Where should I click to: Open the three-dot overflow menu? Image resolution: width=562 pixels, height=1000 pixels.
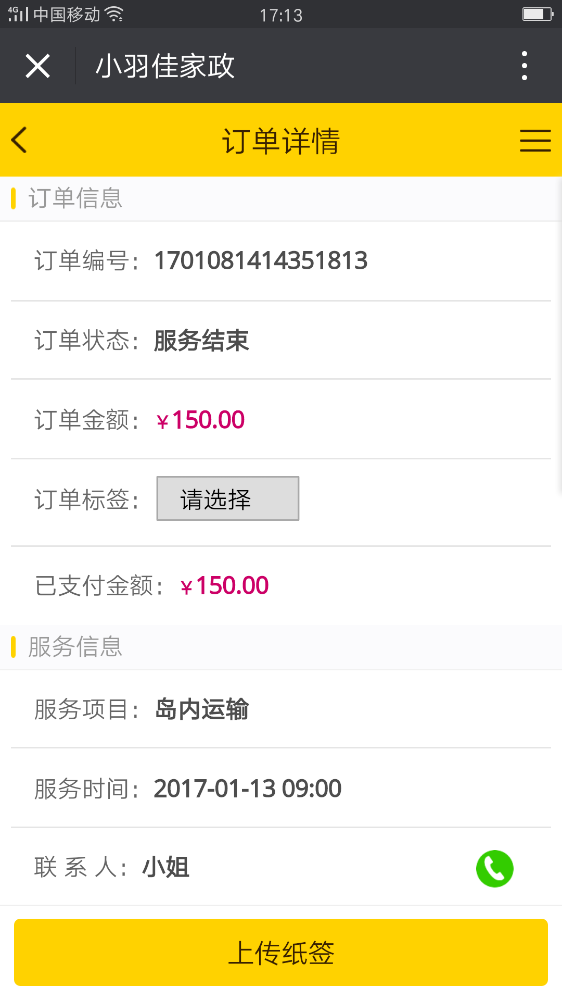tap(524, 66)
